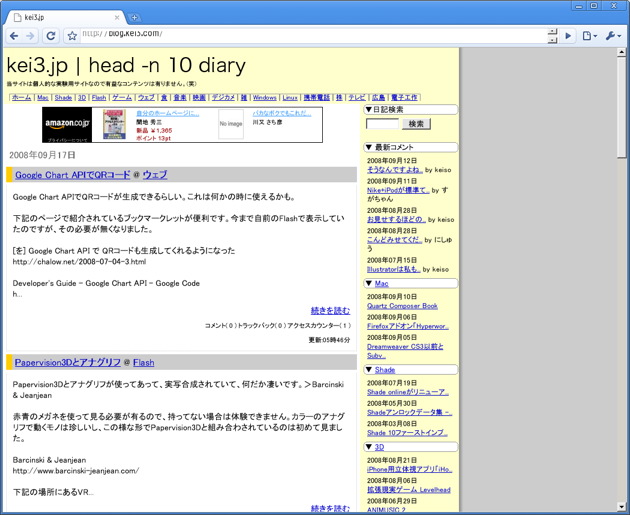Open the Linux category in navigation bar
Viewport: 630px width, 515px height.
[x=291, y=98]
